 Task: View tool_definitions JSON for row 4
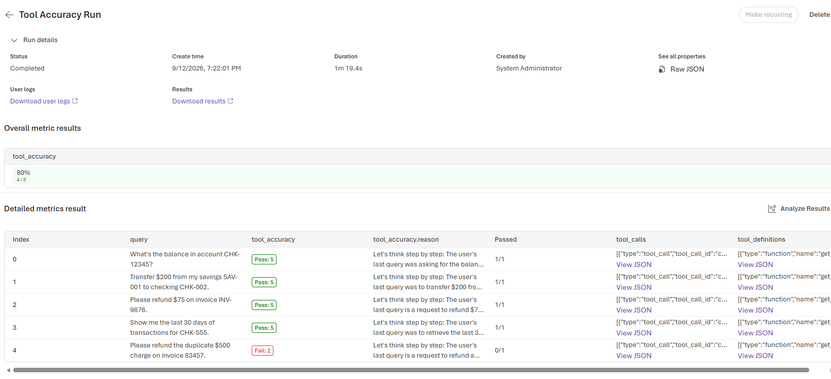755,356
